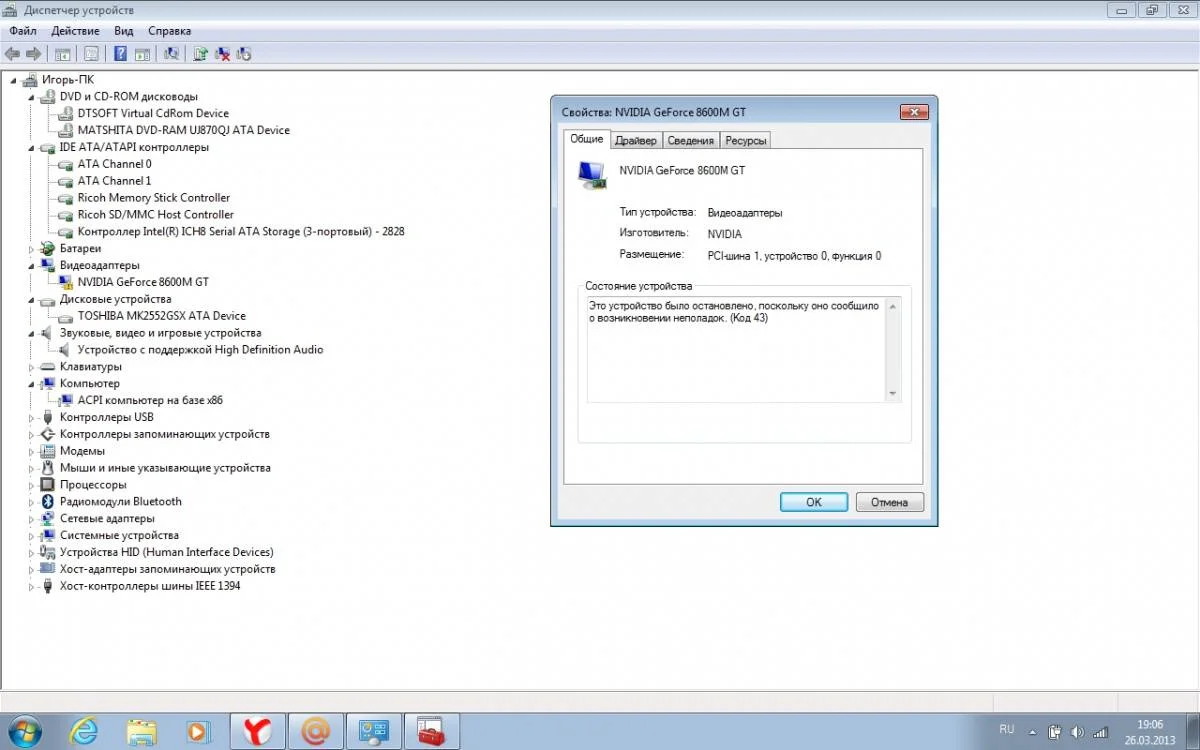Click the update driver software toolbar icon

pyautogui.click(x=200, y=54)
